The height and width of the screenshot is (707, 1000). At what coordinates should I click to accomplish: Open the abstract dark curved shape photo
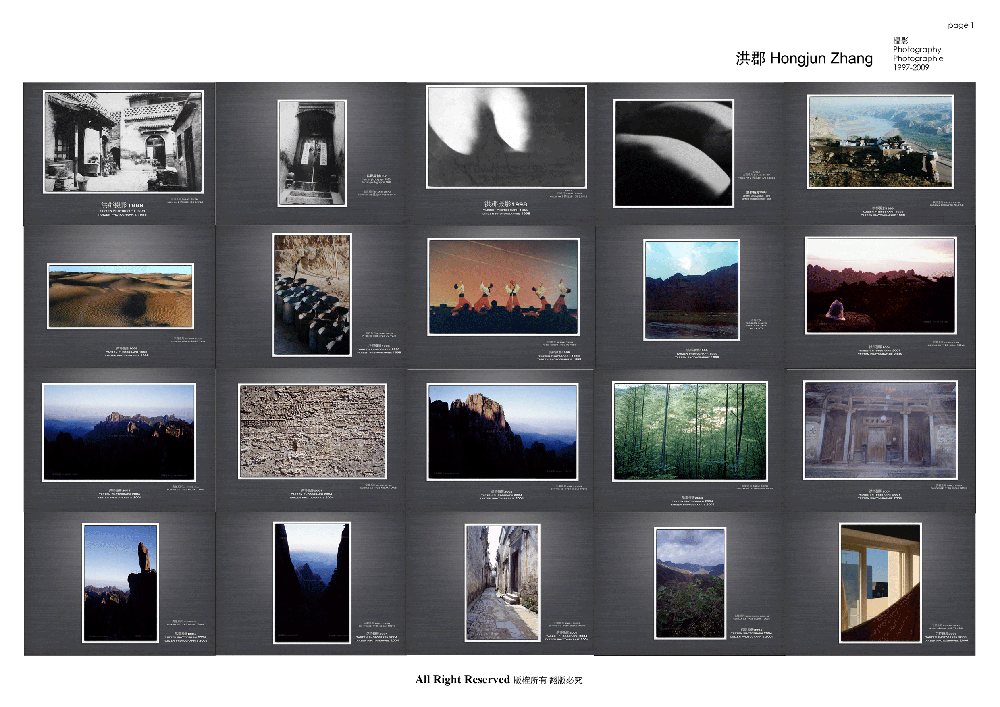673,153
